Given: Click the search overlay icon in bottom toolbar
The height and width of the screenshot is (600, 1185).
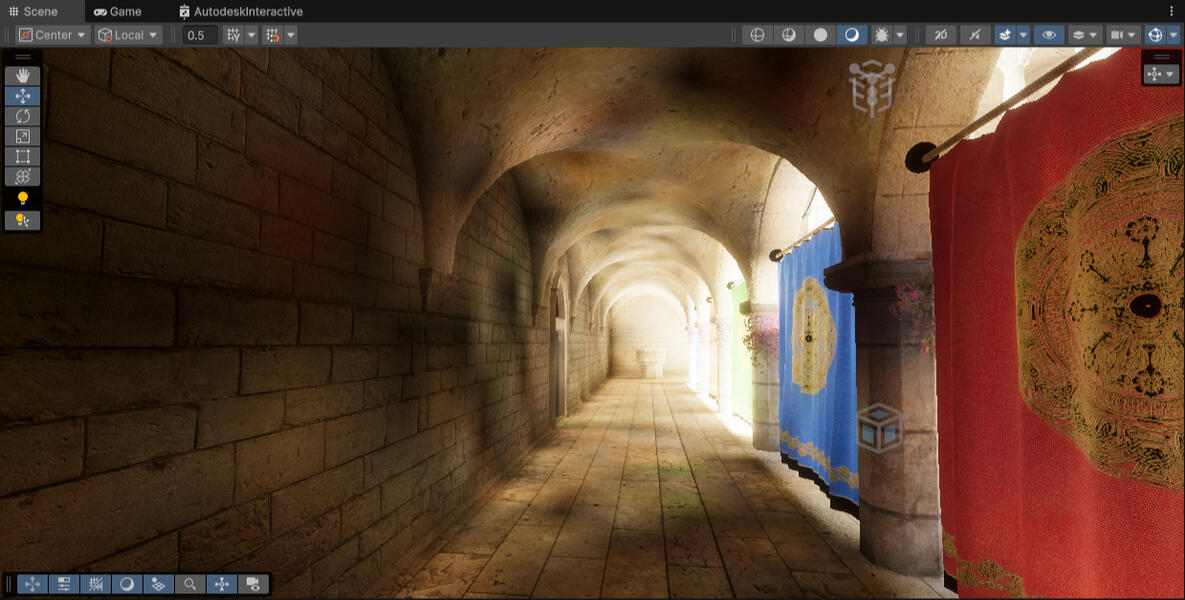Looking at the screenshot, I should click(x=189, y=584).
